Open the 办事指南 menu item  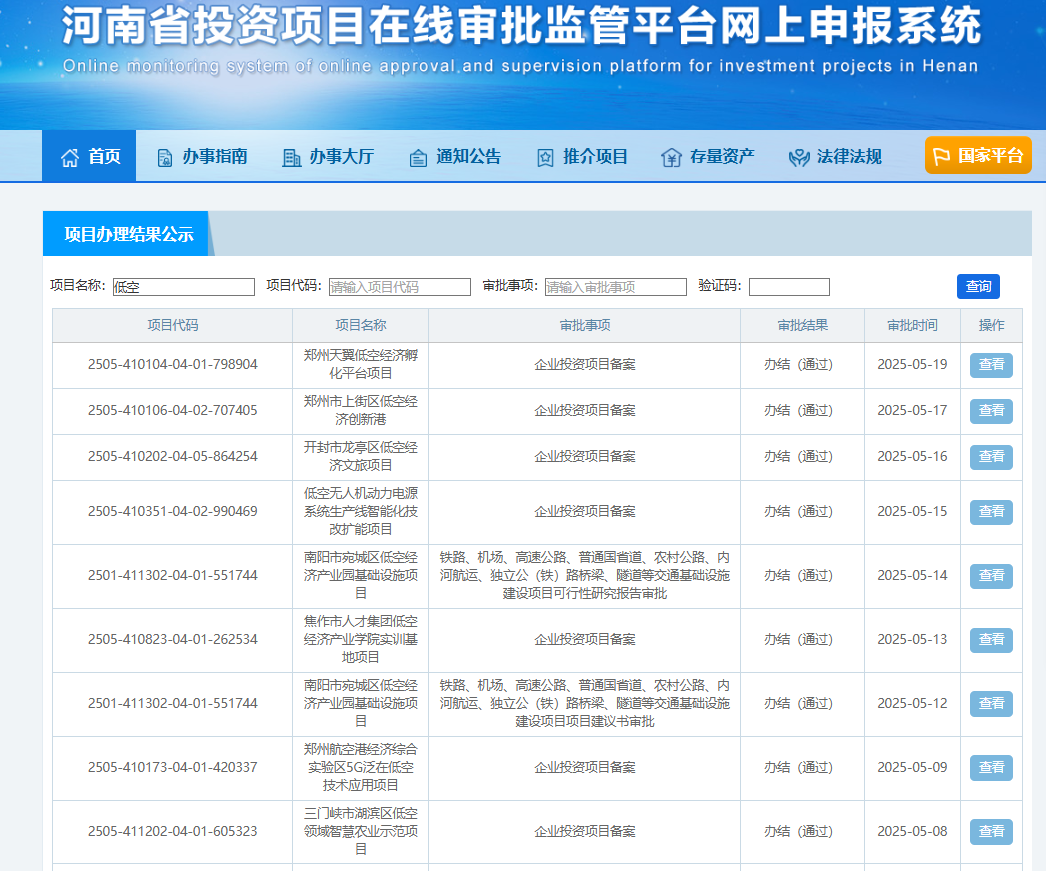coord(214,157)
